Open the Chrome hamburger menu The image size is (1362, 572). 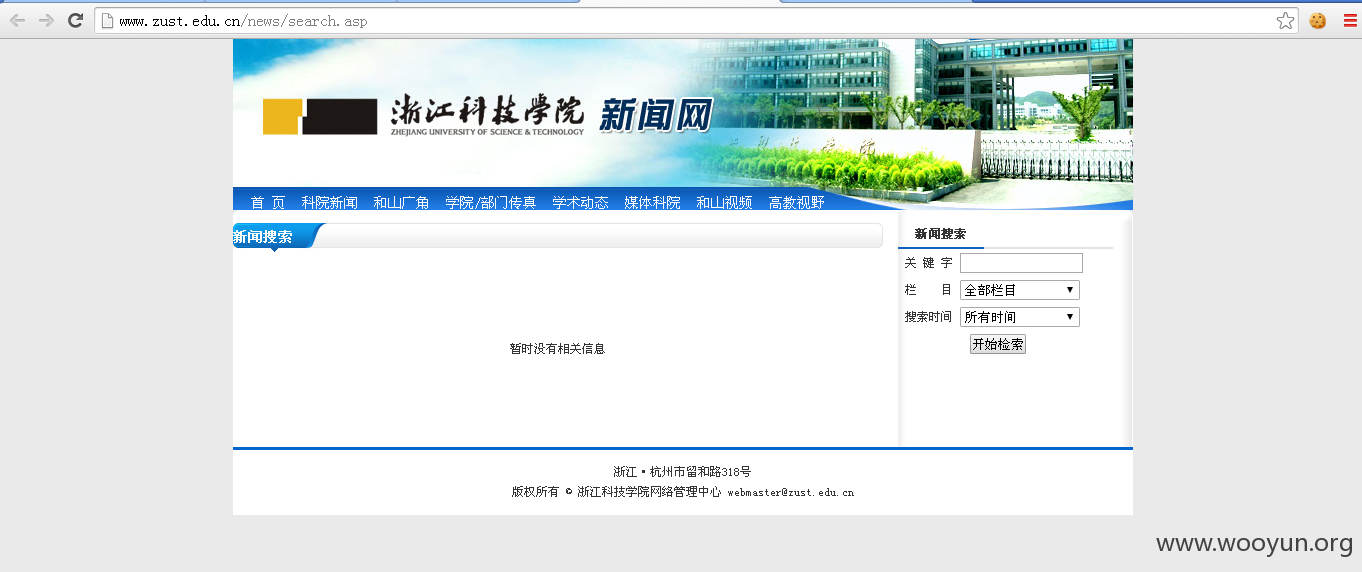(x=1350, y=20)
